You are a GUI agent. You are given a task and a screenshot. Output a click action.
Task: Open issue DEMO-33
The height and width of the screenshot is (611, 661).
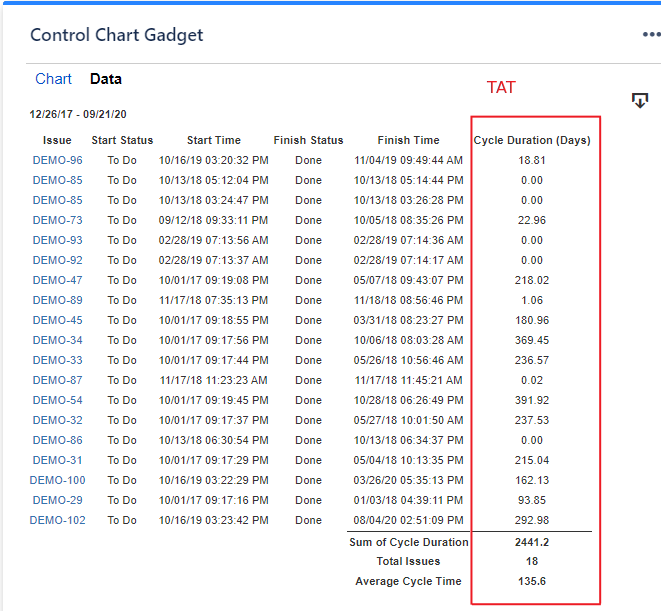tap(57, 360)
